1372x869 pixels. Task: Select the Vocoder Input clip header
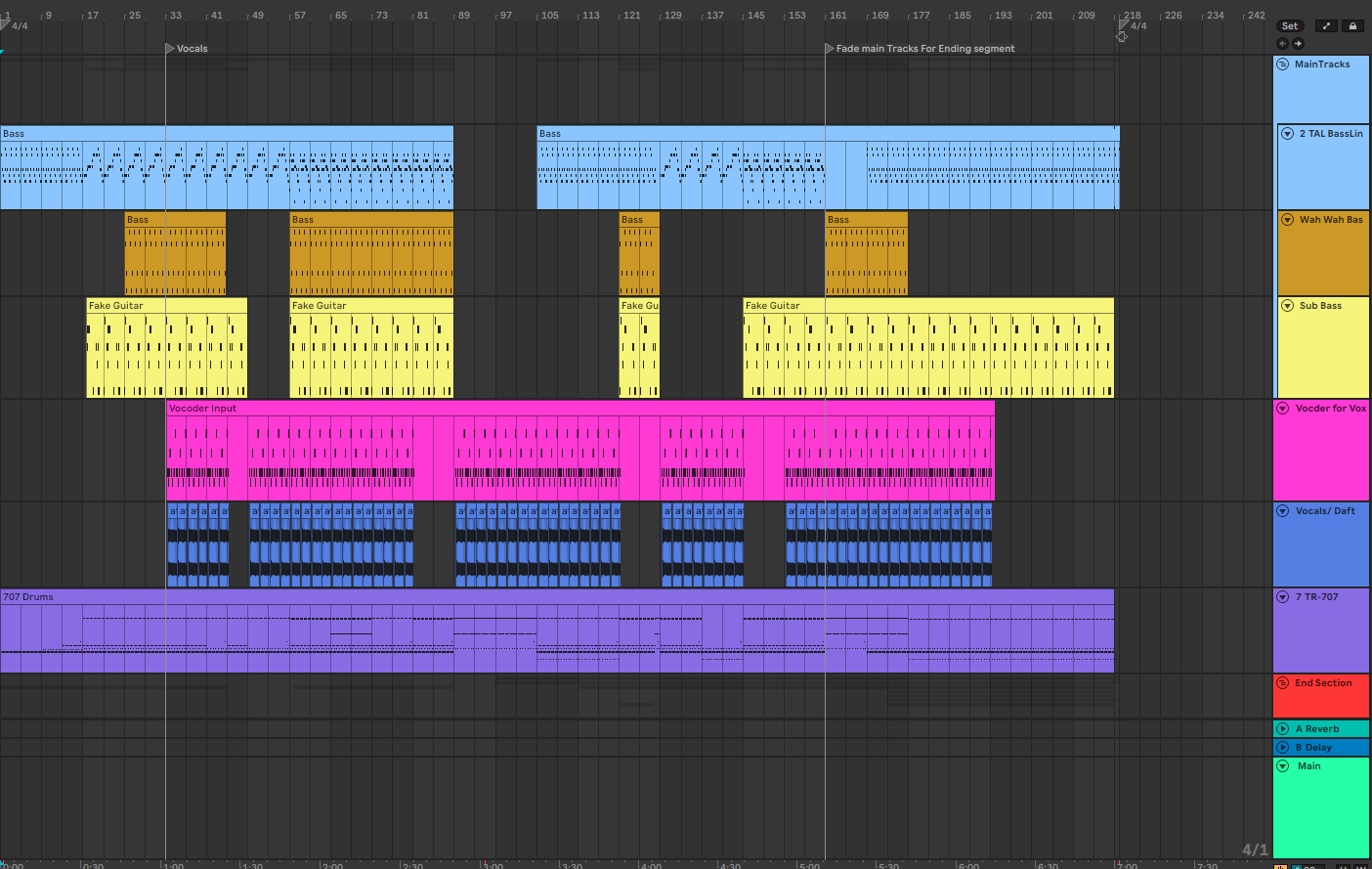click(580, 408)
